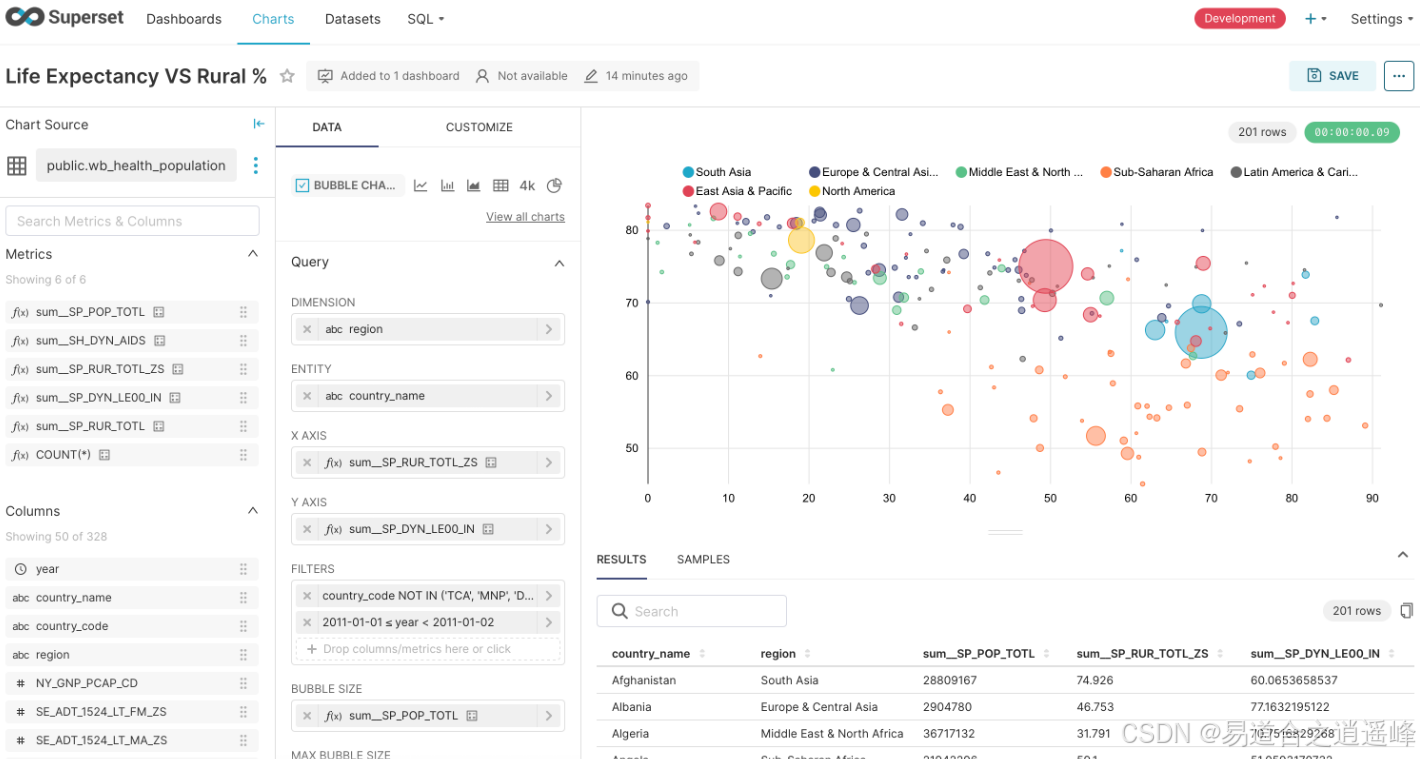Collapse the Chart Source panel arrow
1420x759 pixels.
pos(259,124)
